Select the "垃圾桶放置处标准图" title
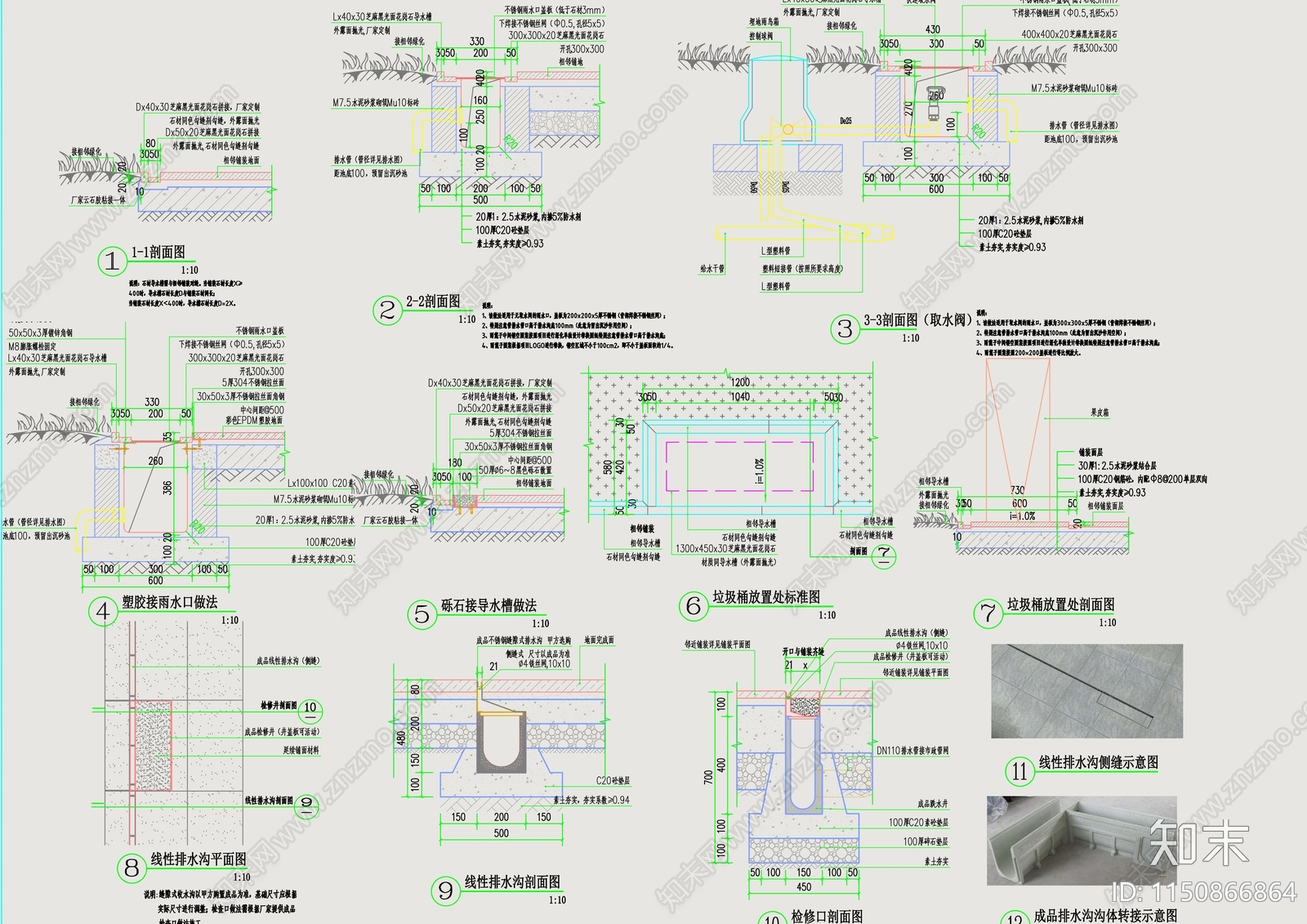 pos(766,597)
